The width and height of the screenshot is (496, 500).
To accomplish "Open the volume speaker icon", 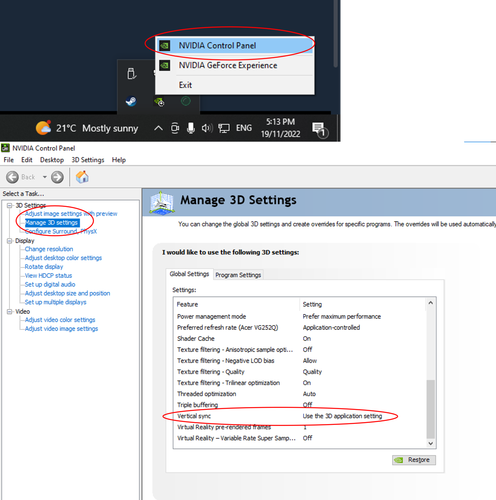I will click(x=207, y=128).
